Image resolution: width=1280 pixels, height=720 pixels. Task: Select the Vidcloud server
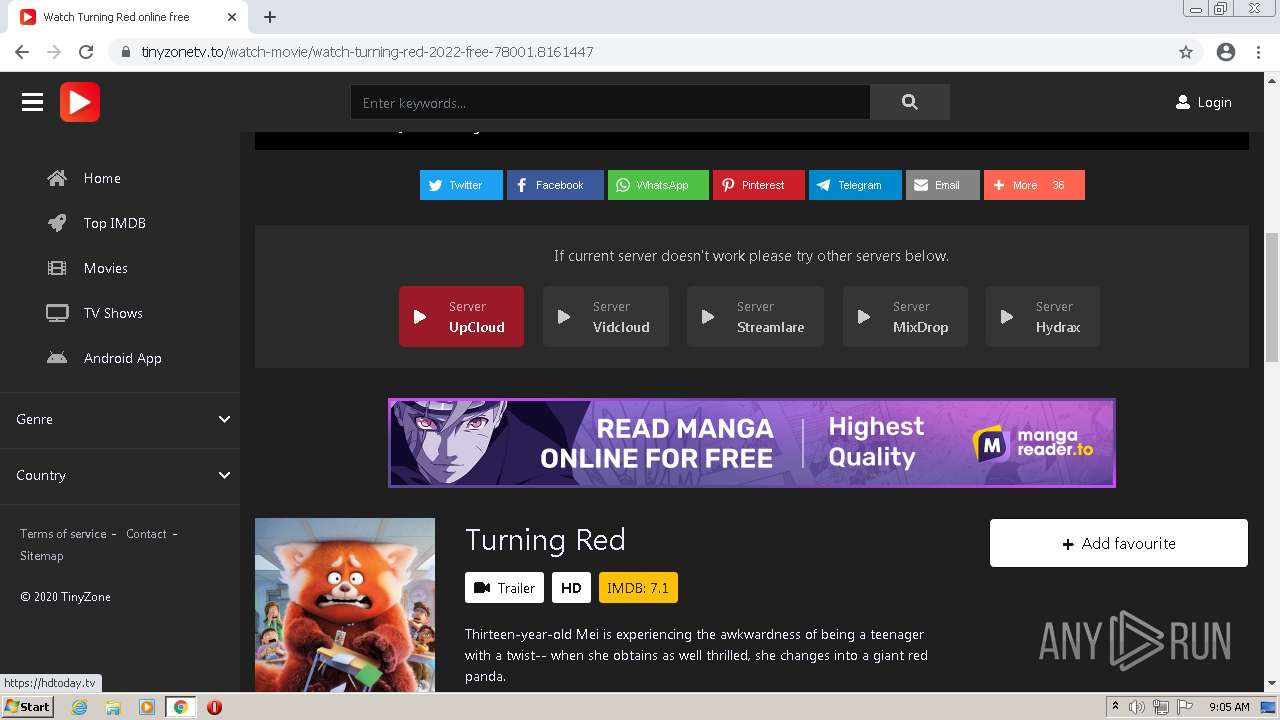pos(606,317)
